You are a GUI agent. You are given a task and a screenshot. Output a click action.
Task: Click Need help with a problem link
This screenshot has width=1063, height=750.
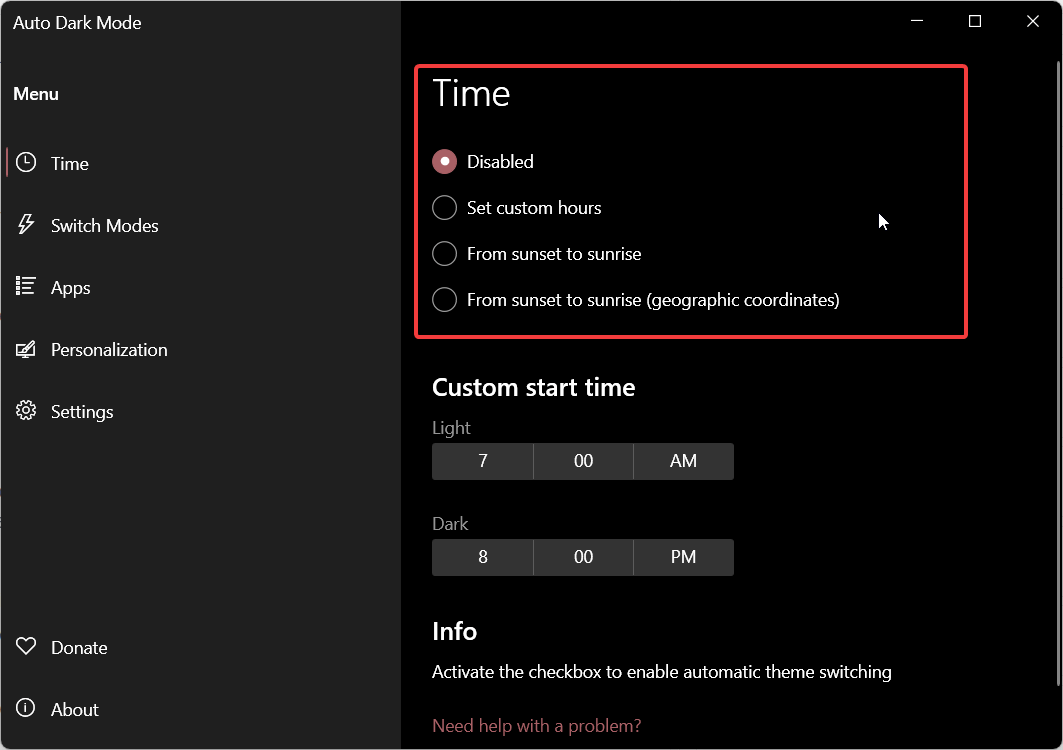tap(536, 726)
